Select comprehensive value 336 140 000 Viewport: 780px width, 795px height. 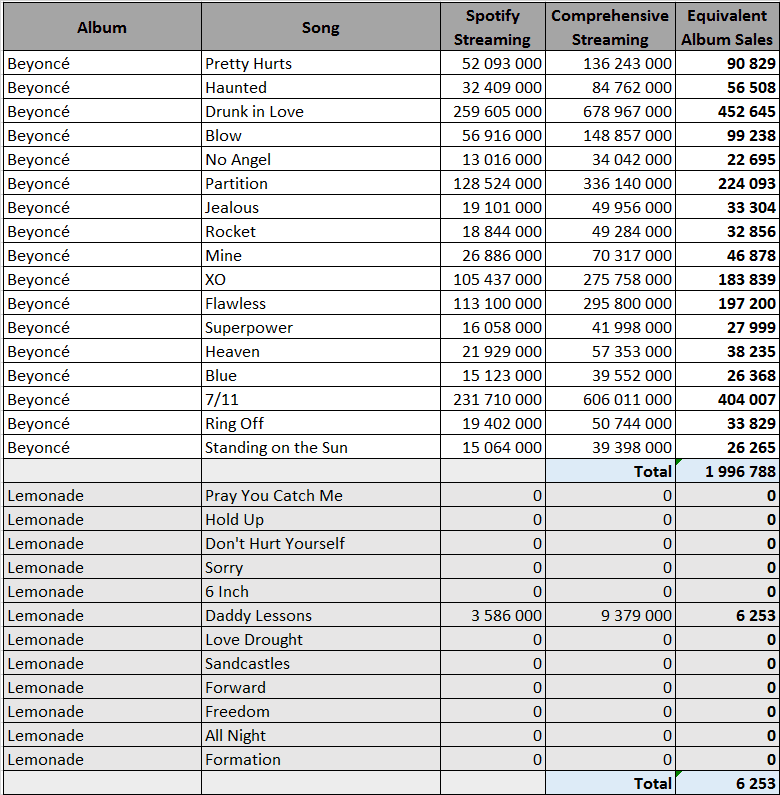click(x=611, y=183)
